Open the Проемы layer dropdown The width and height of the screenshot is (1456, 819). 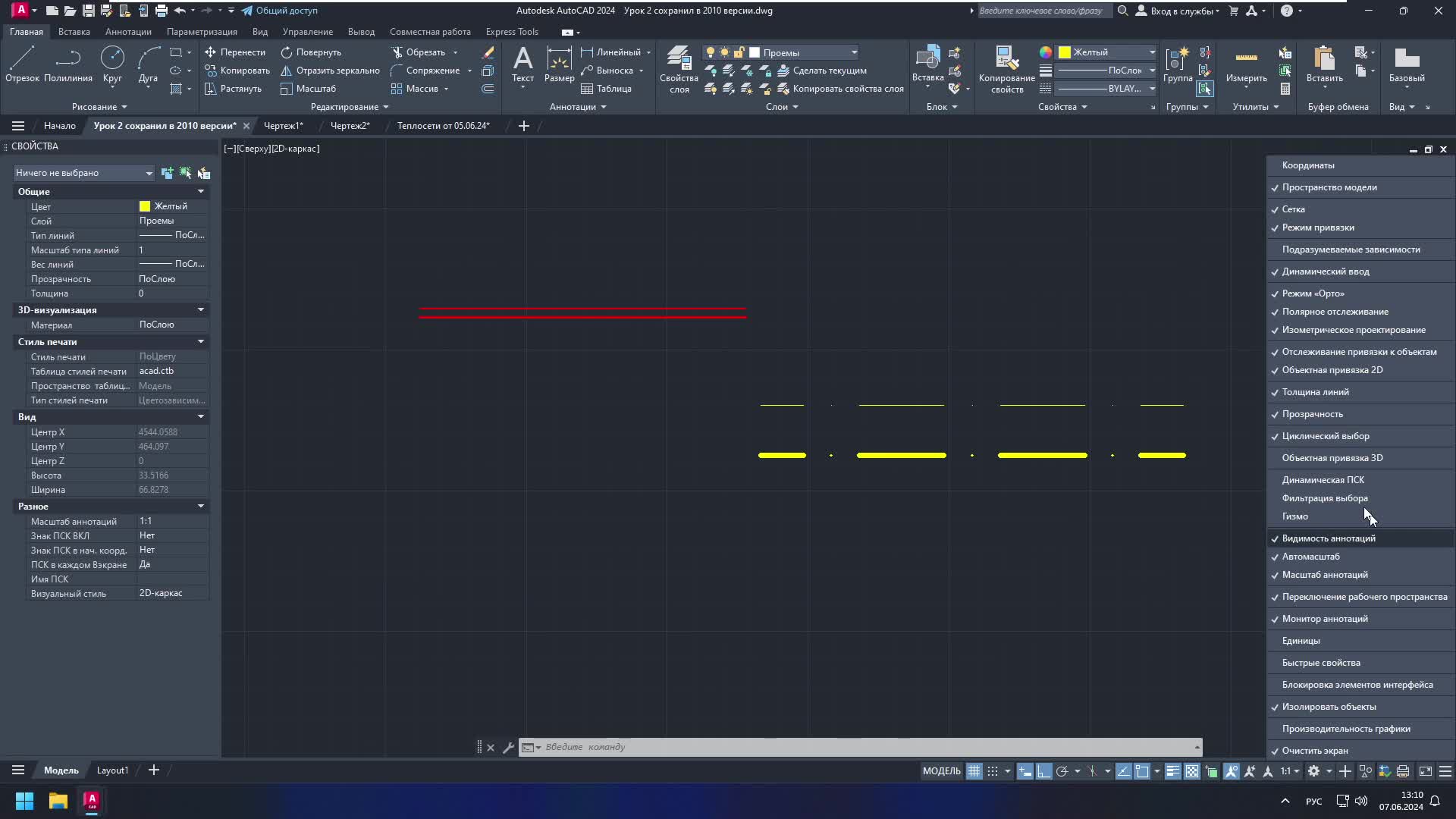pos(854,52)
